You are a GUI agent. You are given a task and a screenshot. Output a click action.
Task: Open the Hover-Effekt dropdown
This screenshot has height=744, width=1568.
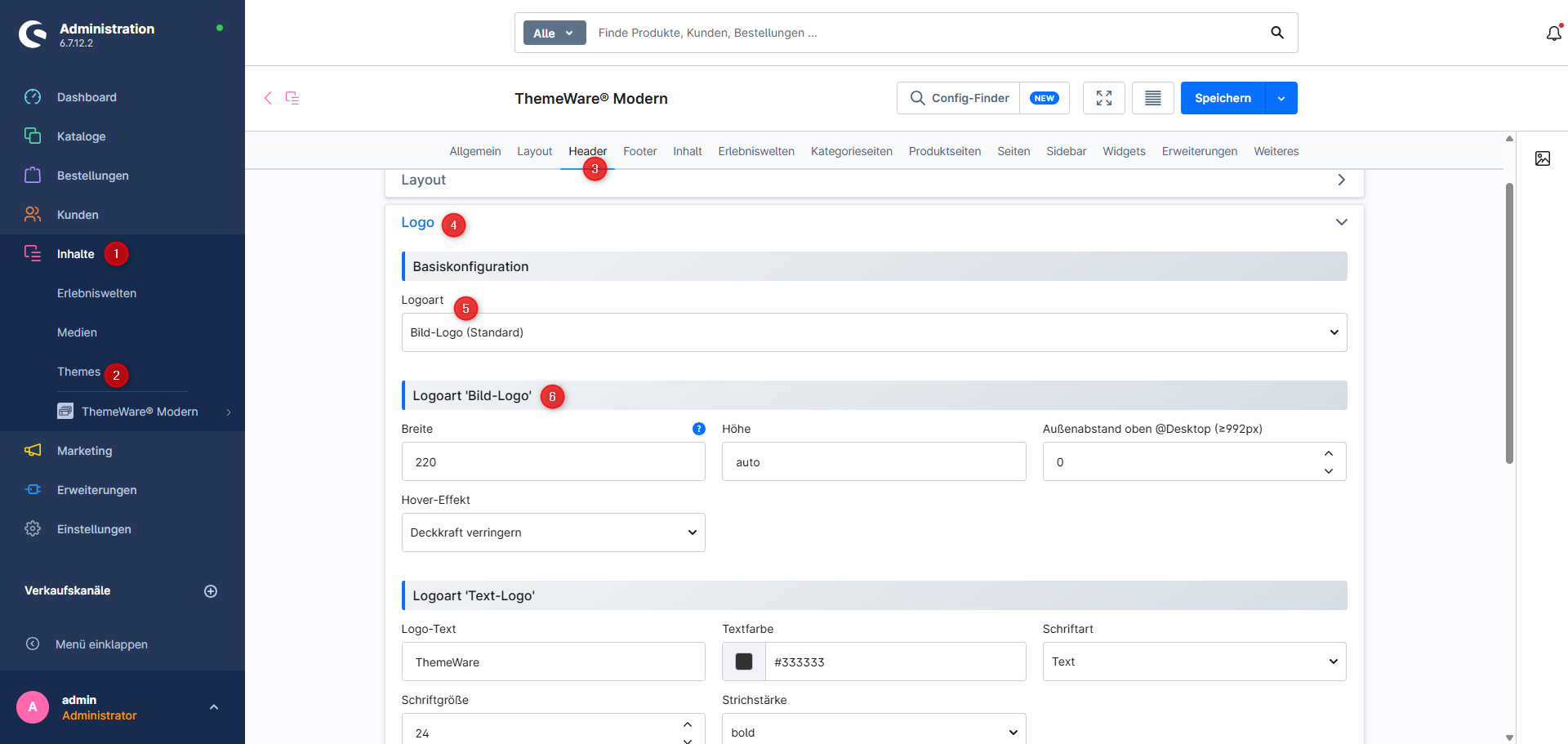(x=554, y=532)
